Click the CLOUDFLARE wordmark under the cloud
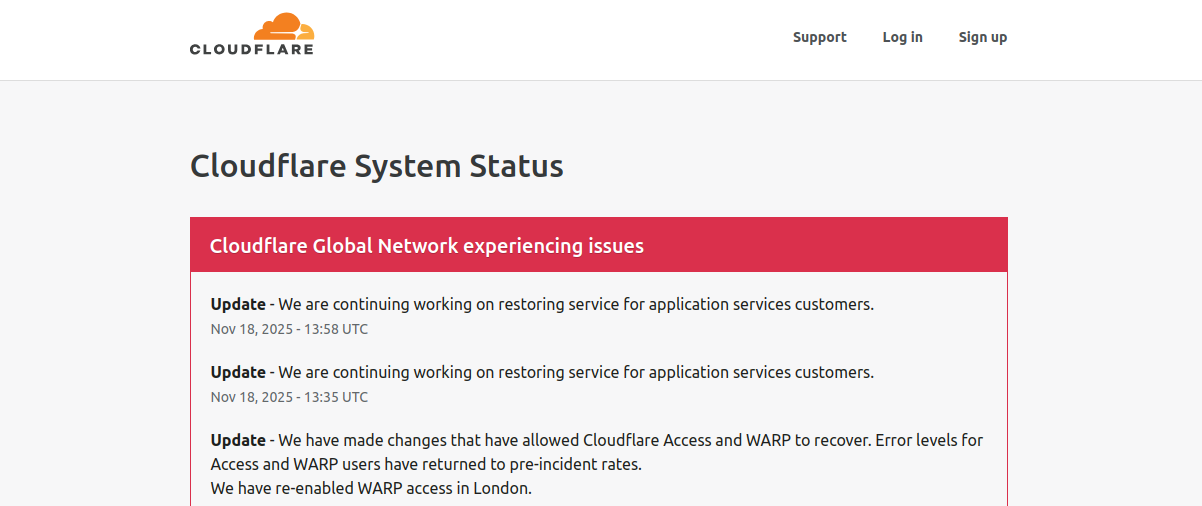The width and height of the screenshot is (1202, 506). 251,49
